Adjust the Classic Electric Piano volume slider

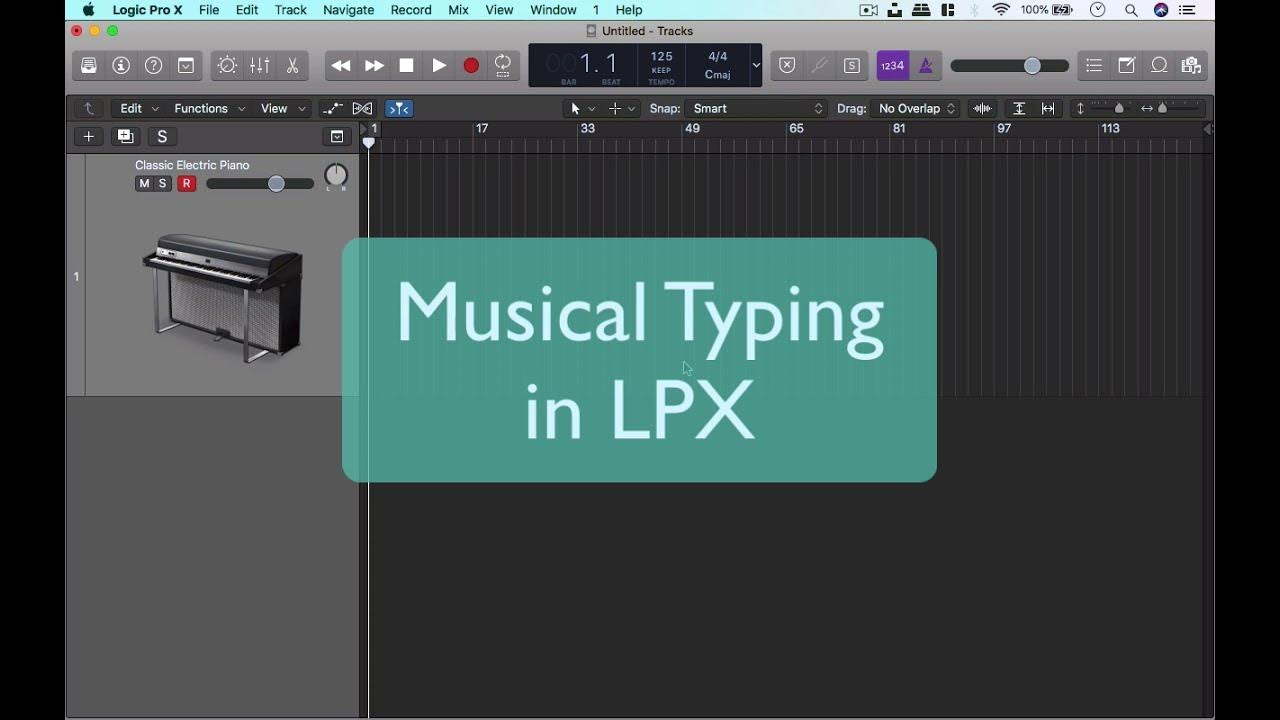click(x=260, y=184)
